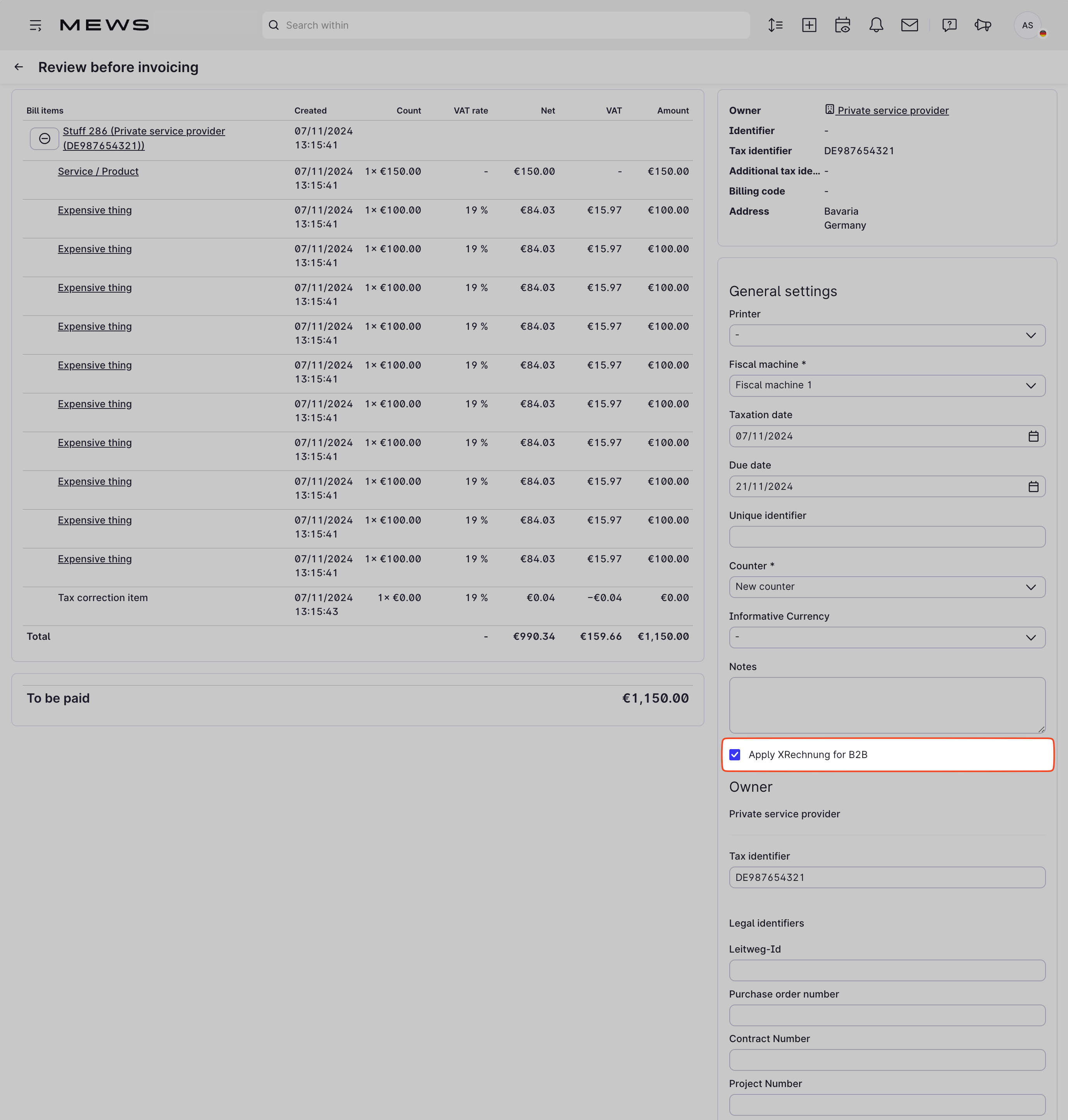Open the Fiscal machine dropdown
The height and width of the screenshot is (1120, 1068).
(x=887, y=386)
